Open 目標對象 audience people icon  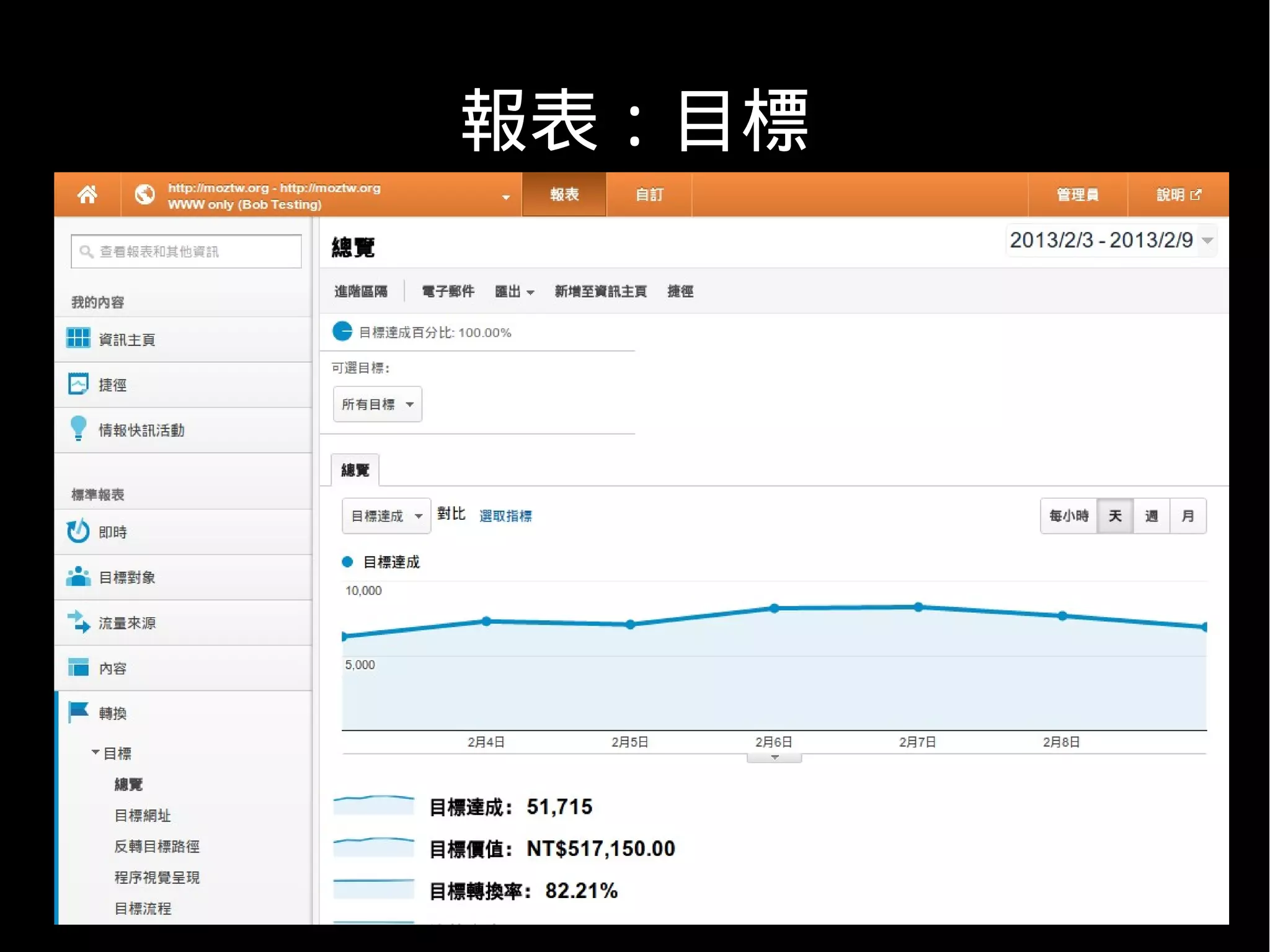[x=78, y=577]
